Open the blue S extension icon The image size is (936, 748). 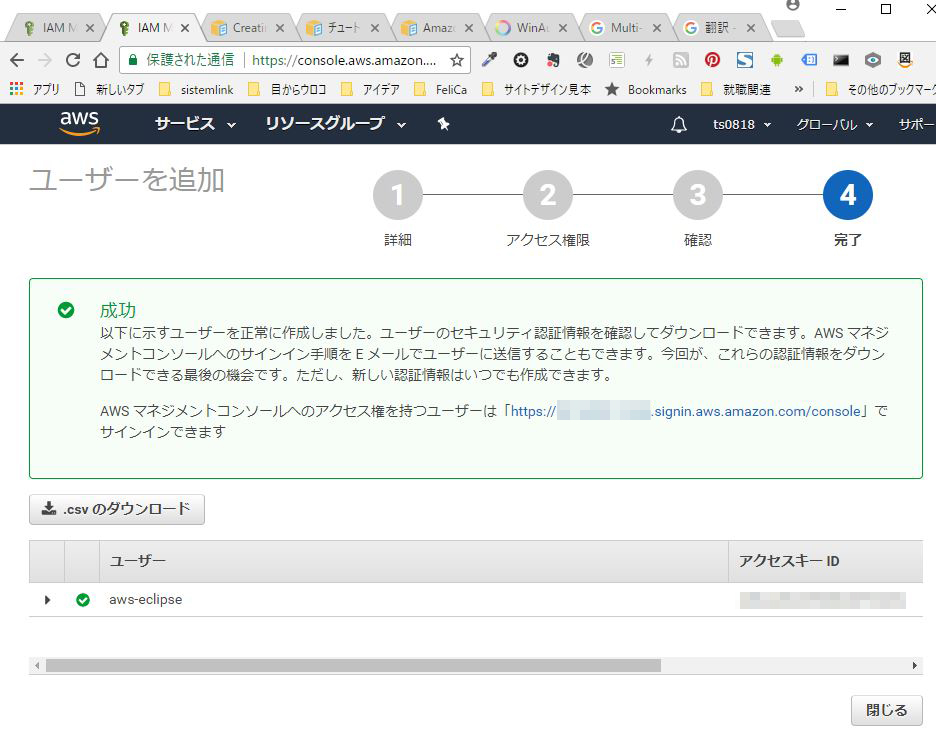click(x=744, y=60)
